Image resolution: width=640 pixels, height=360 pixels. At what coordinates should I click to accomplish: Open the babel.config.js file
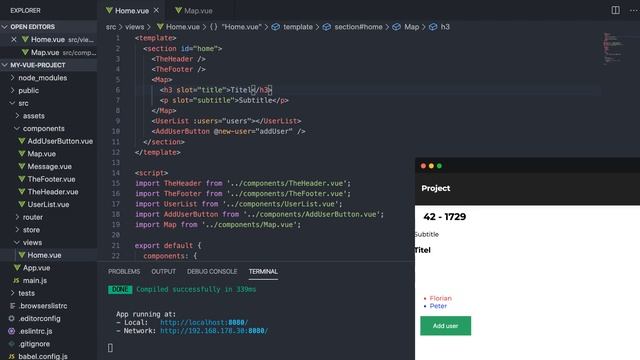pyautogui.click(x=43, y=356)
